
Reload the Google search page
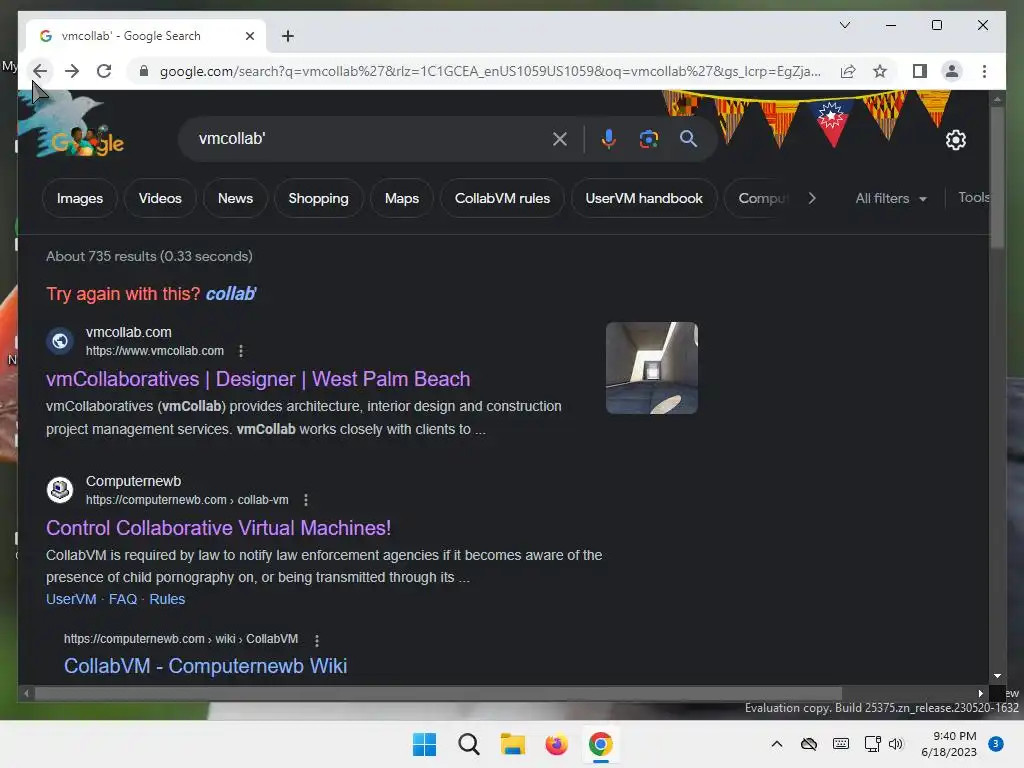coord(104,71)
